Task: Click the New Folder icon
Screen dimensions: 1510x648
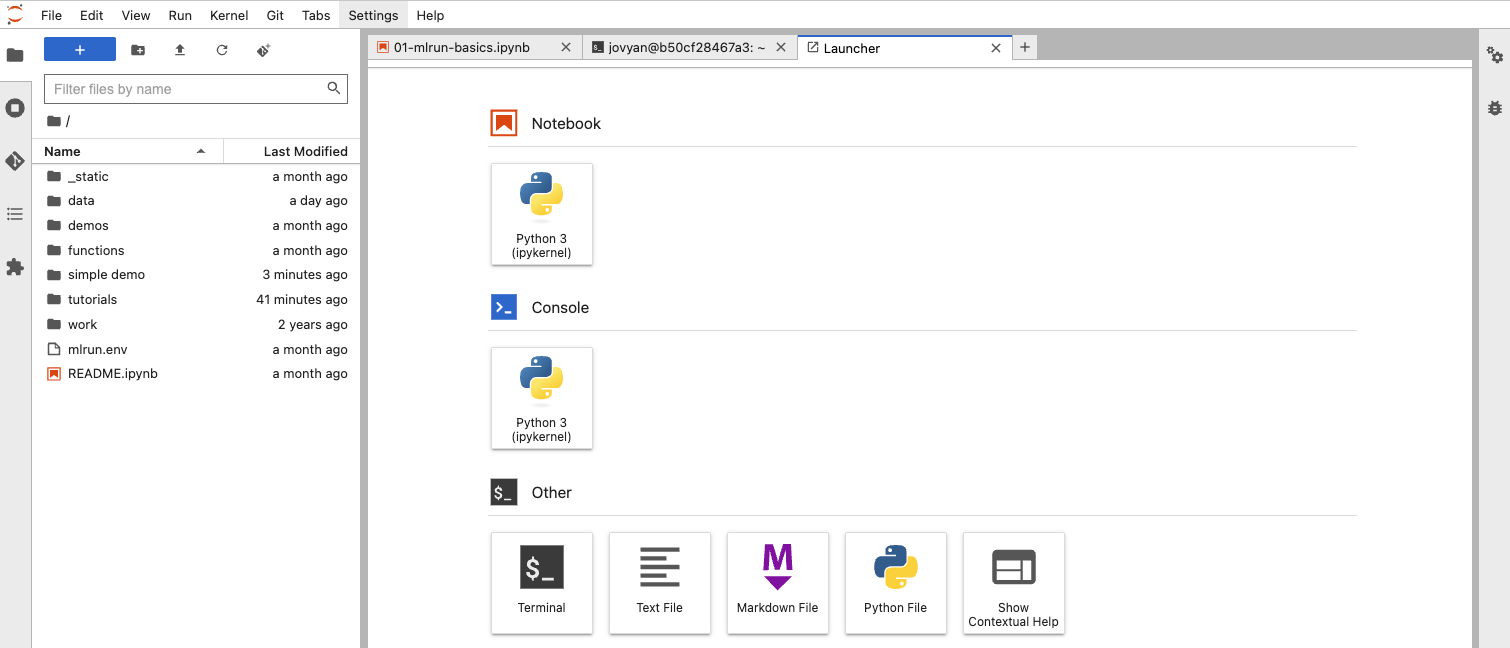Action: (x=138, y=50)
